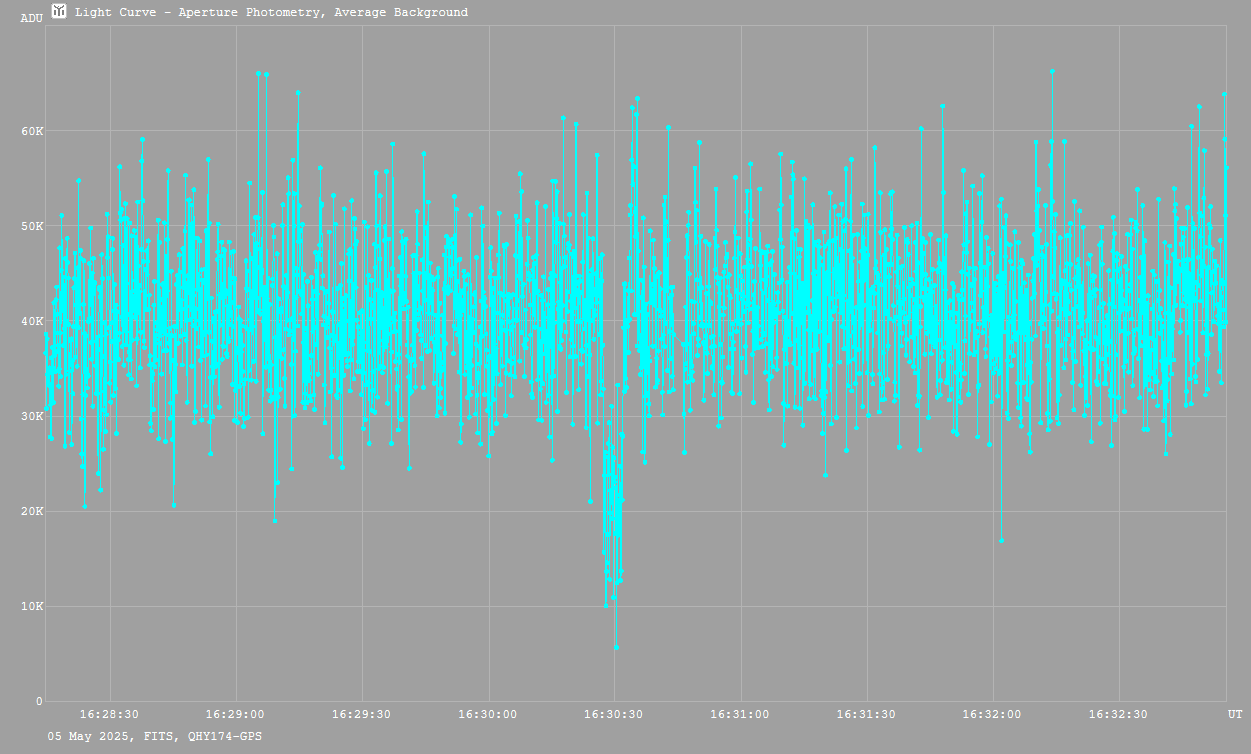Select the 60K y-axis tick label
Viewport: 1251px width, 754px height.
coord(32,131)
